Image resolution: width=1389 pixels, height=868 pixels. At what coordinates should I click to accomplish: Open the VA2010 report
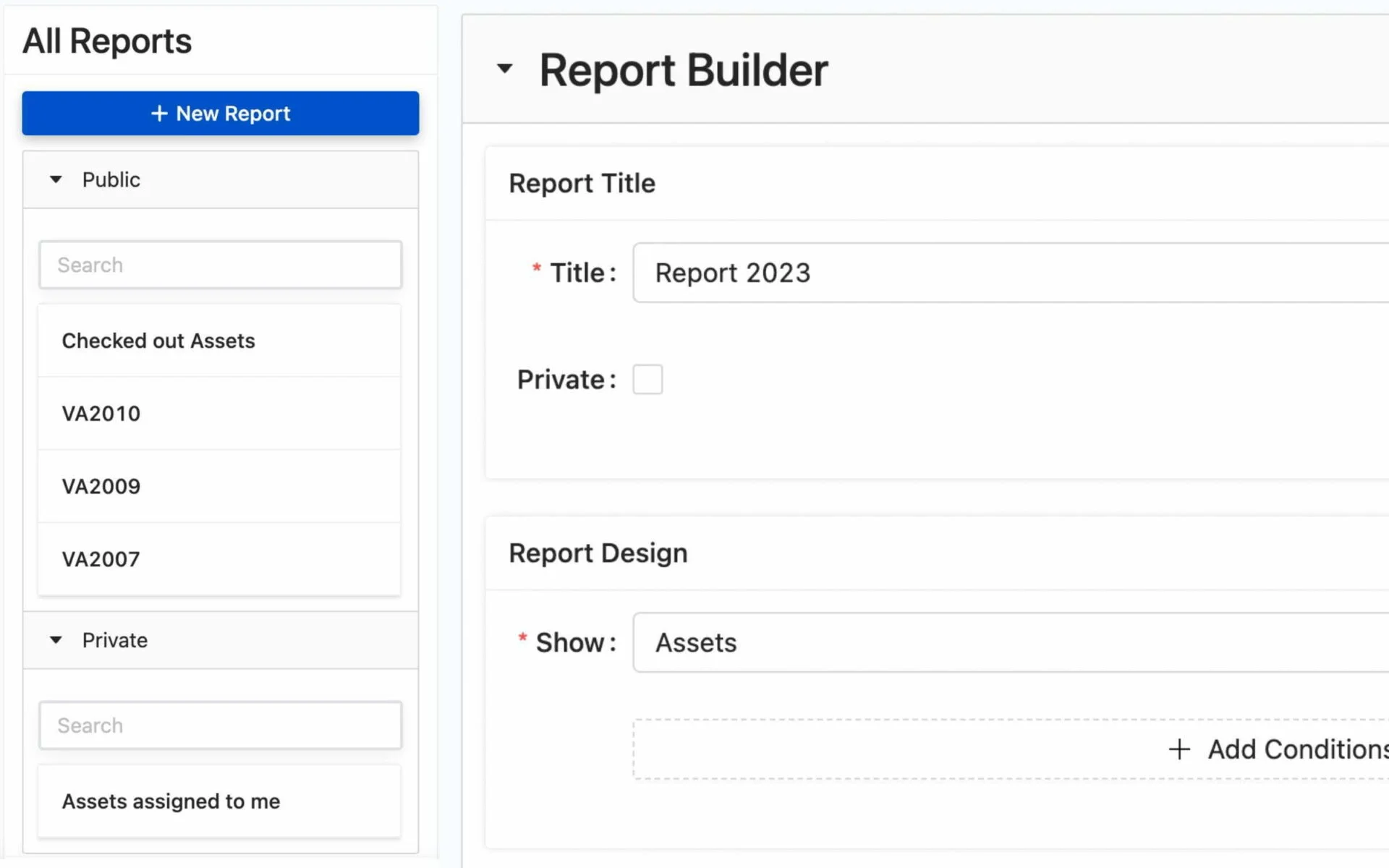(x=219, y=414)
